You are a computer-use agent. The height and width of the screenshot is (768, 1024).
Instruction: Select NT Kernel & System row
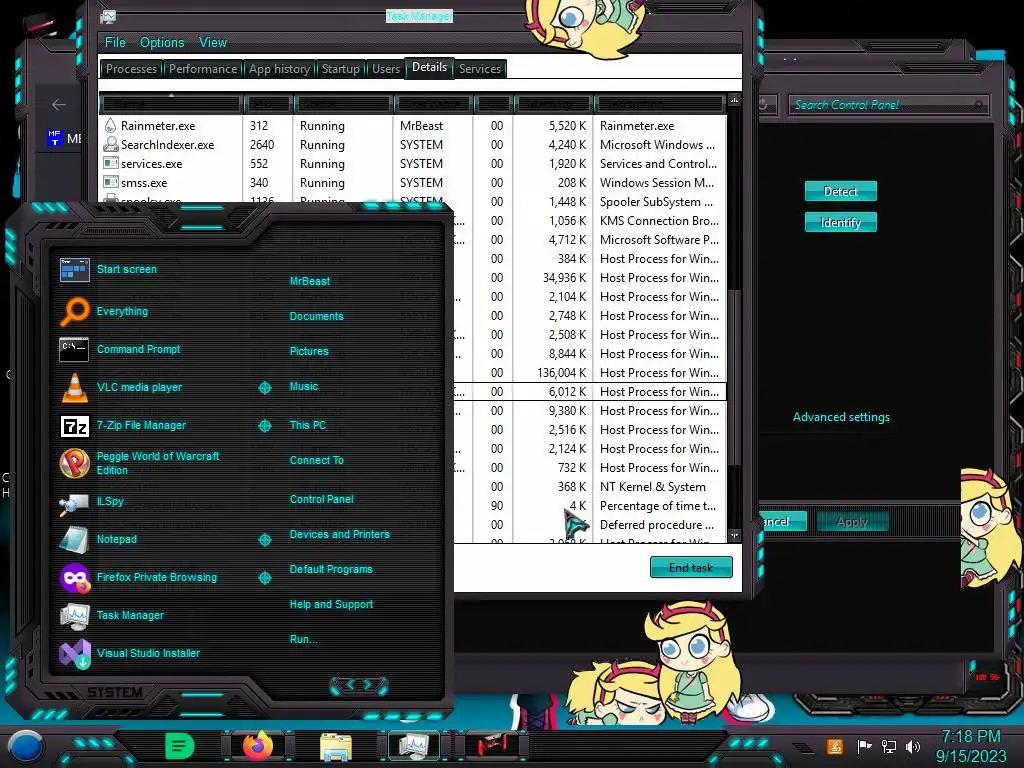pos(590,487)
